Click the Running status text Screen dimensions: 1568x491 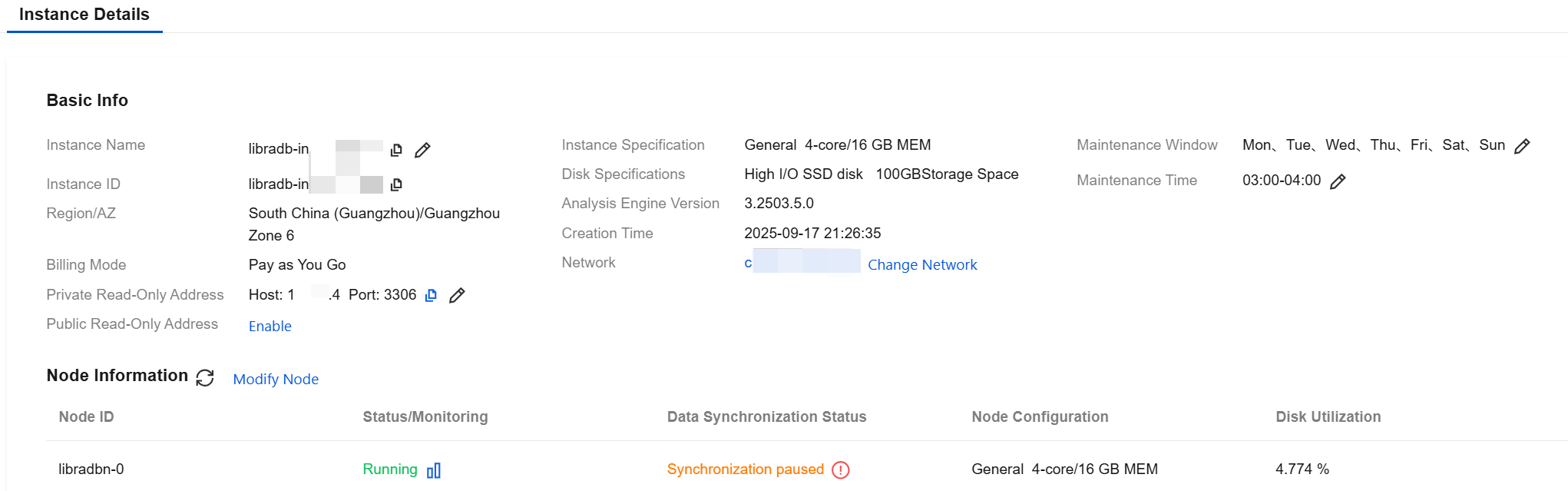(390, 469)
